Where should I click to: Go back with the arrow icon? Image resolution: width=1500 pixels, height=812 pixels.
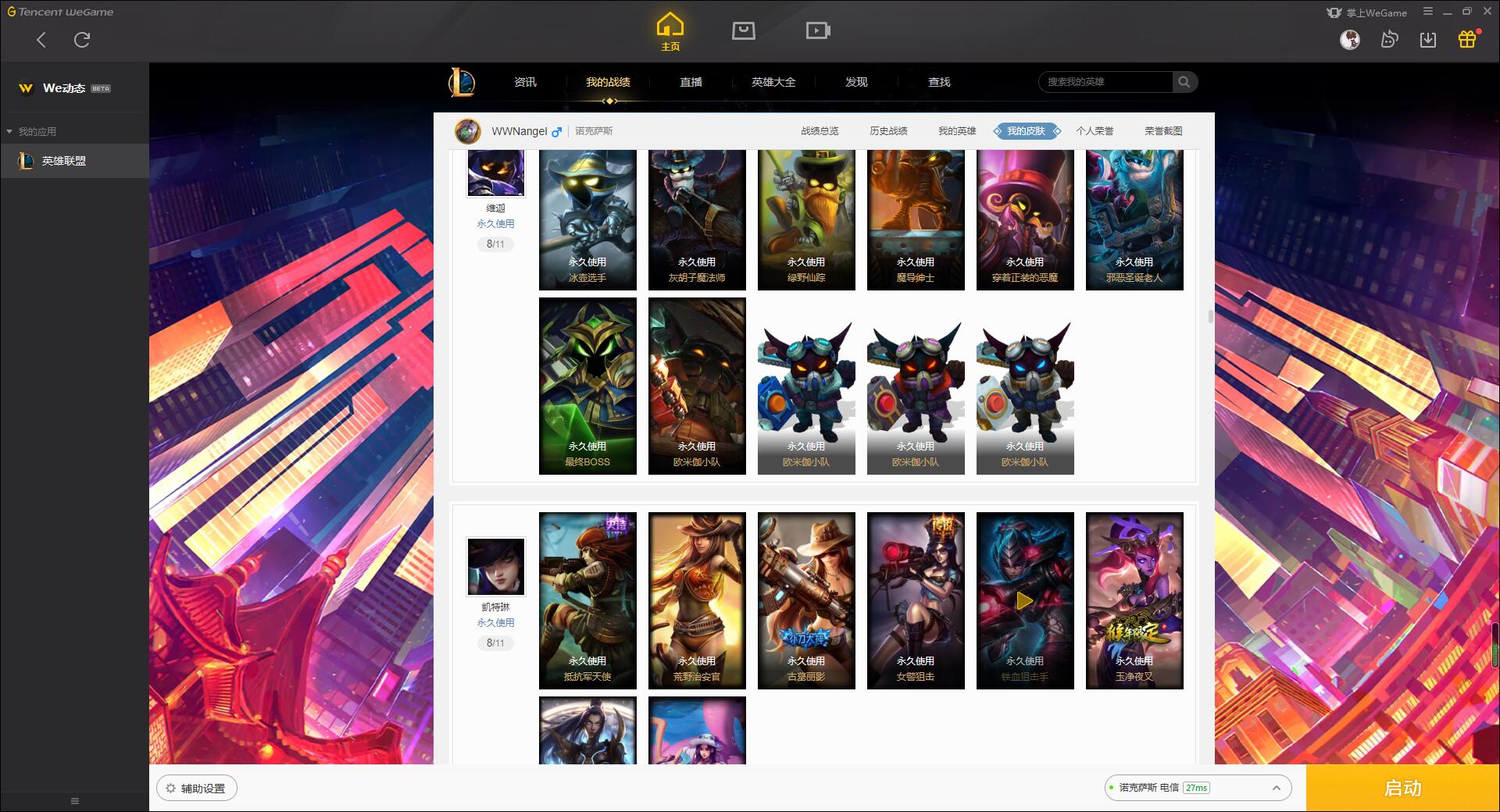pos(41,40)
